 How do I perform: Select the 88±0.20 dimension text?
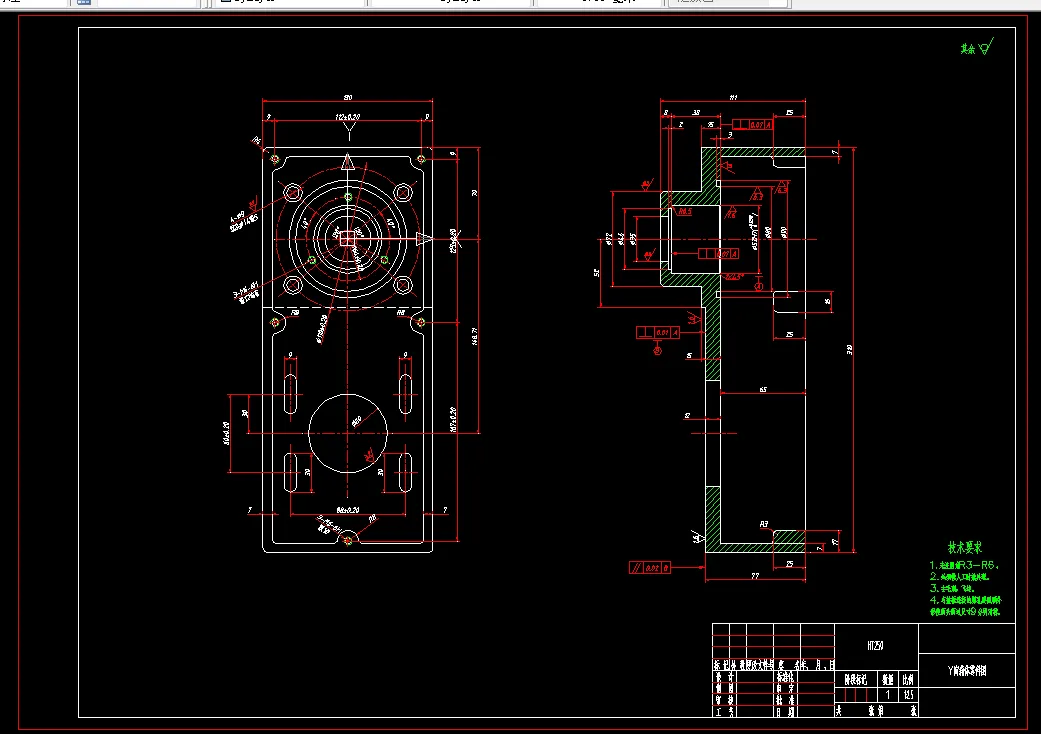tap(347, 510)
